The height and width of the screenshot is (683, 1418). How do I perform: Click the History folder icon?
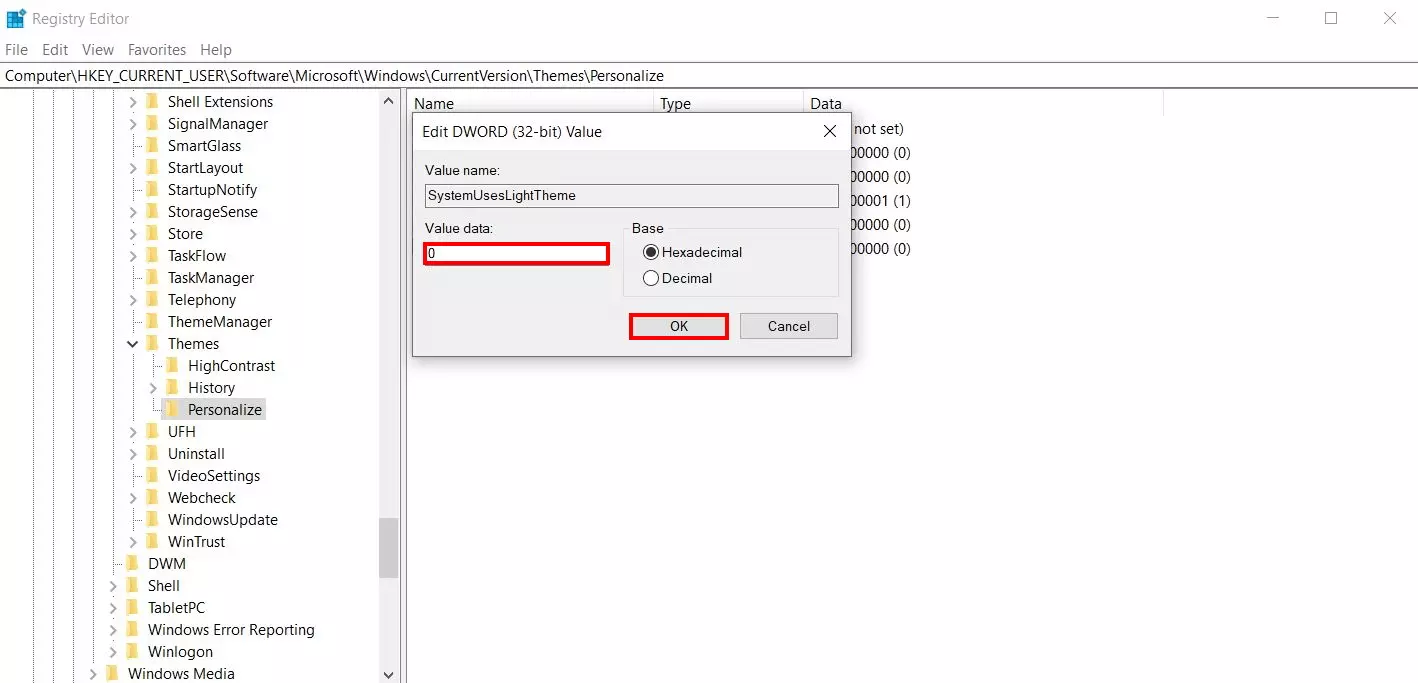click(172, 387)
